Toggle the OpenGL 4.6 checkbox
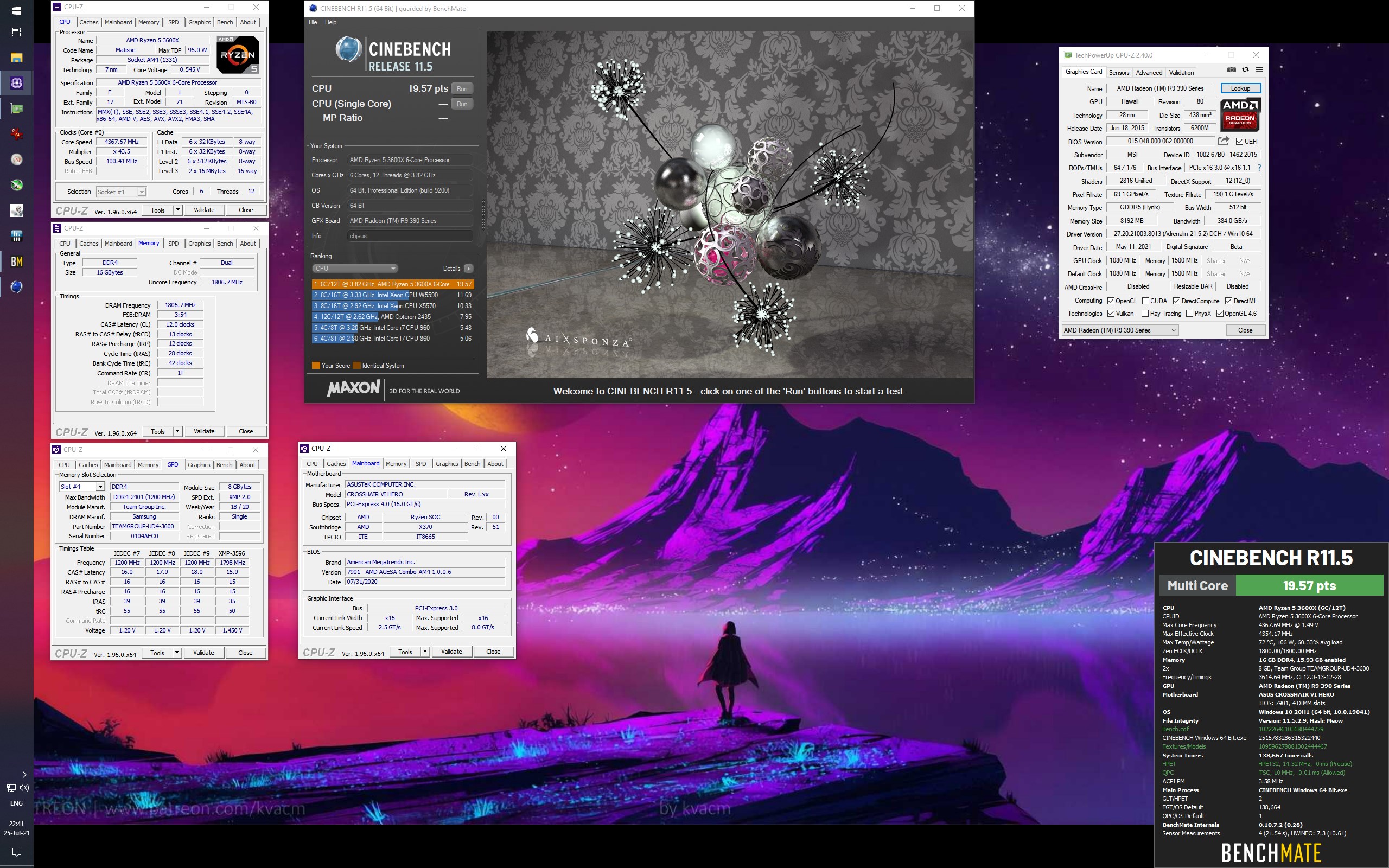Viewport: 1389px width, 868px height. (x=1220, y=314)
